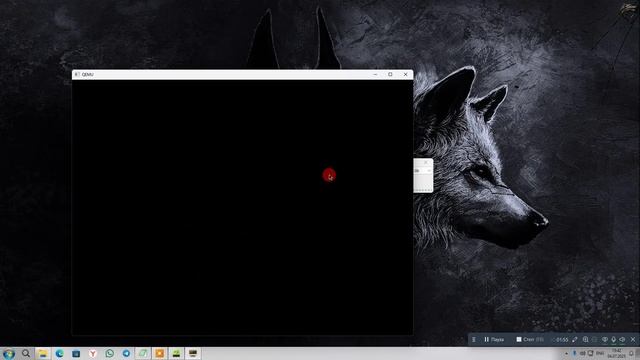The height and width of the screenshot is (360, 640).
Task: Open the Windows Start menu
Action: (x=9, y=353)
